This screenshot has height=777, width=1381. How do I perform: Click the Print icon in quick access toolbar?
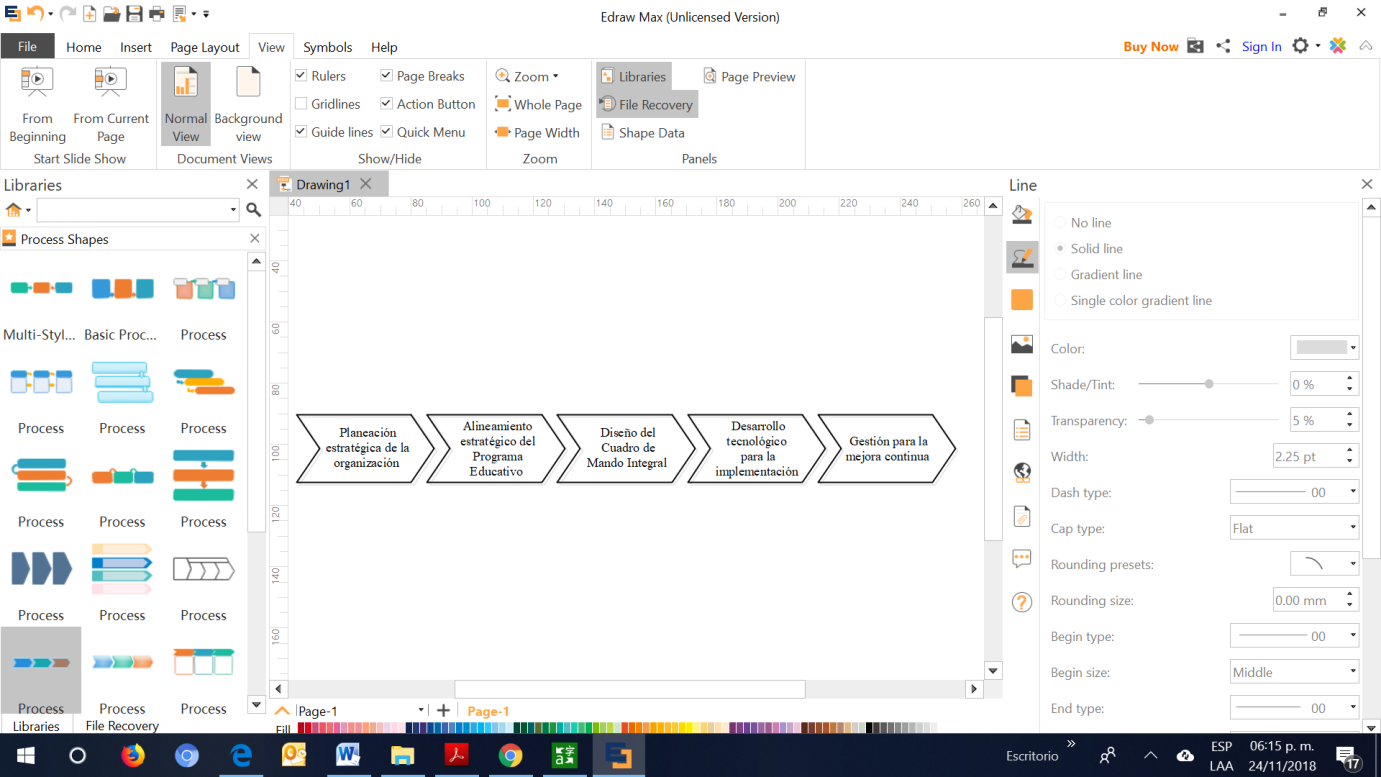point(157,14)
